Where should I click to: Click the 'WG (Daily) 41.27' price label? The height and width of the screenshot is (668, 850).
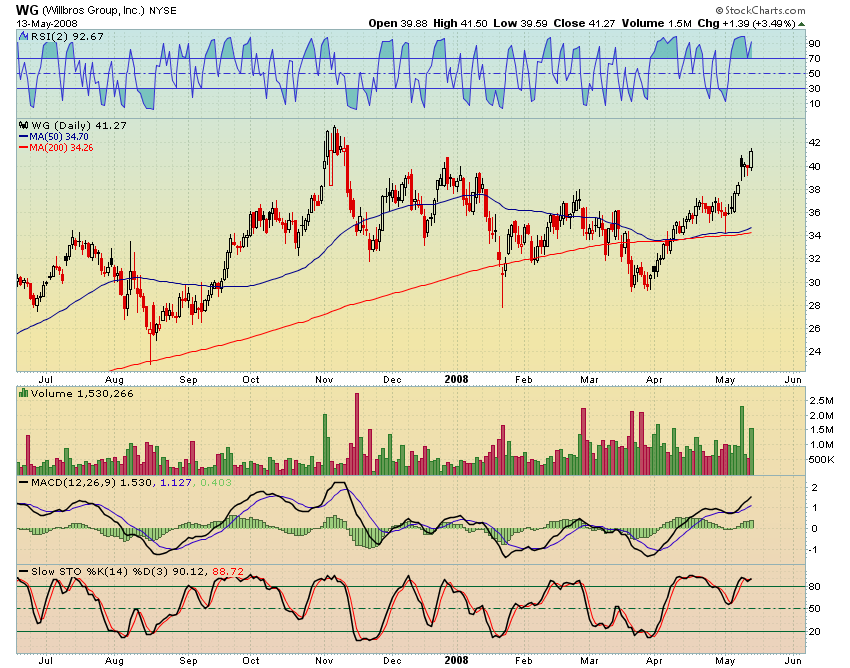[79, 125]
